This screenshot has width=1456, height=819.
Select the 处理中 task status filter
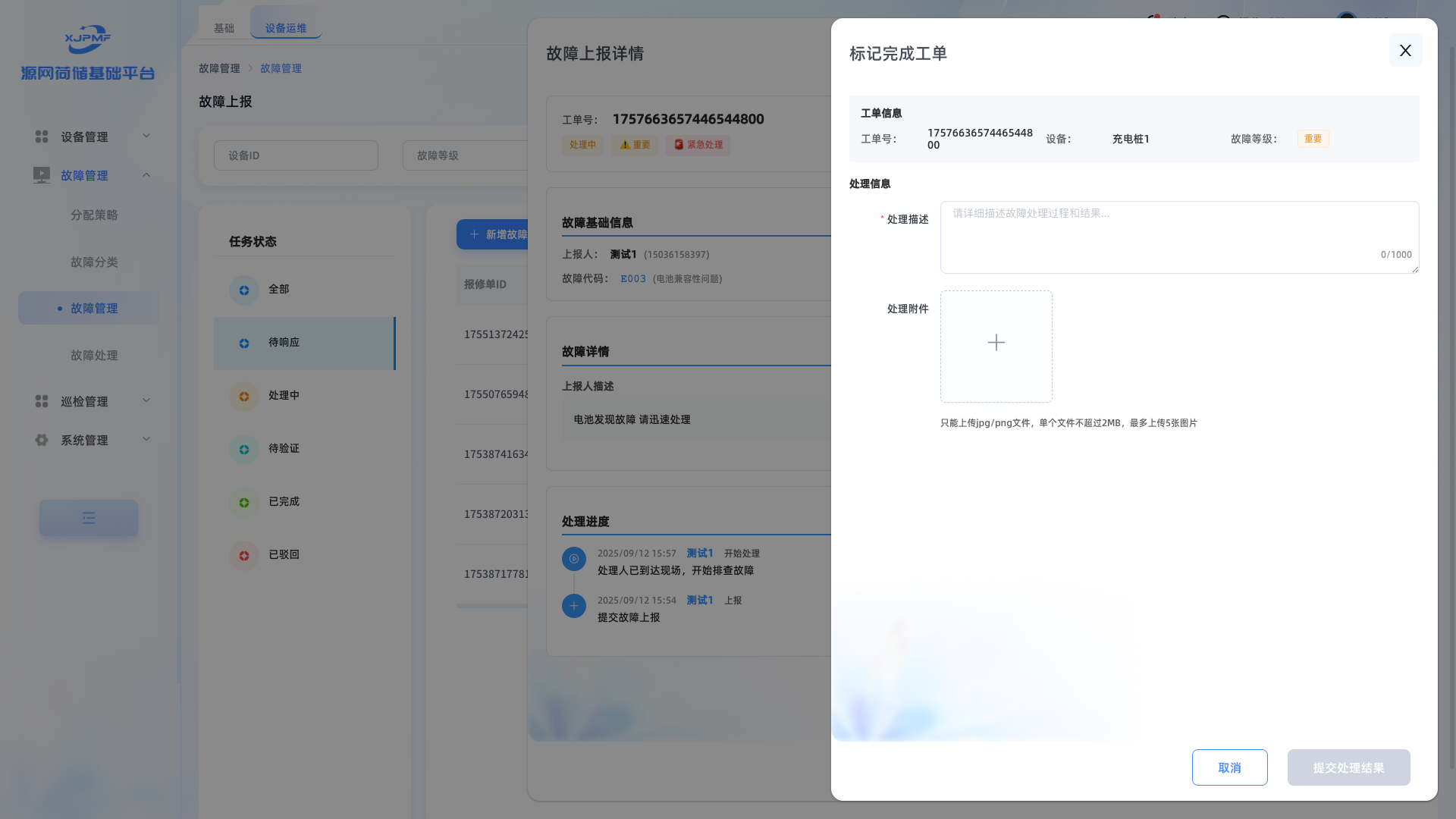click(x=284, y=396)
